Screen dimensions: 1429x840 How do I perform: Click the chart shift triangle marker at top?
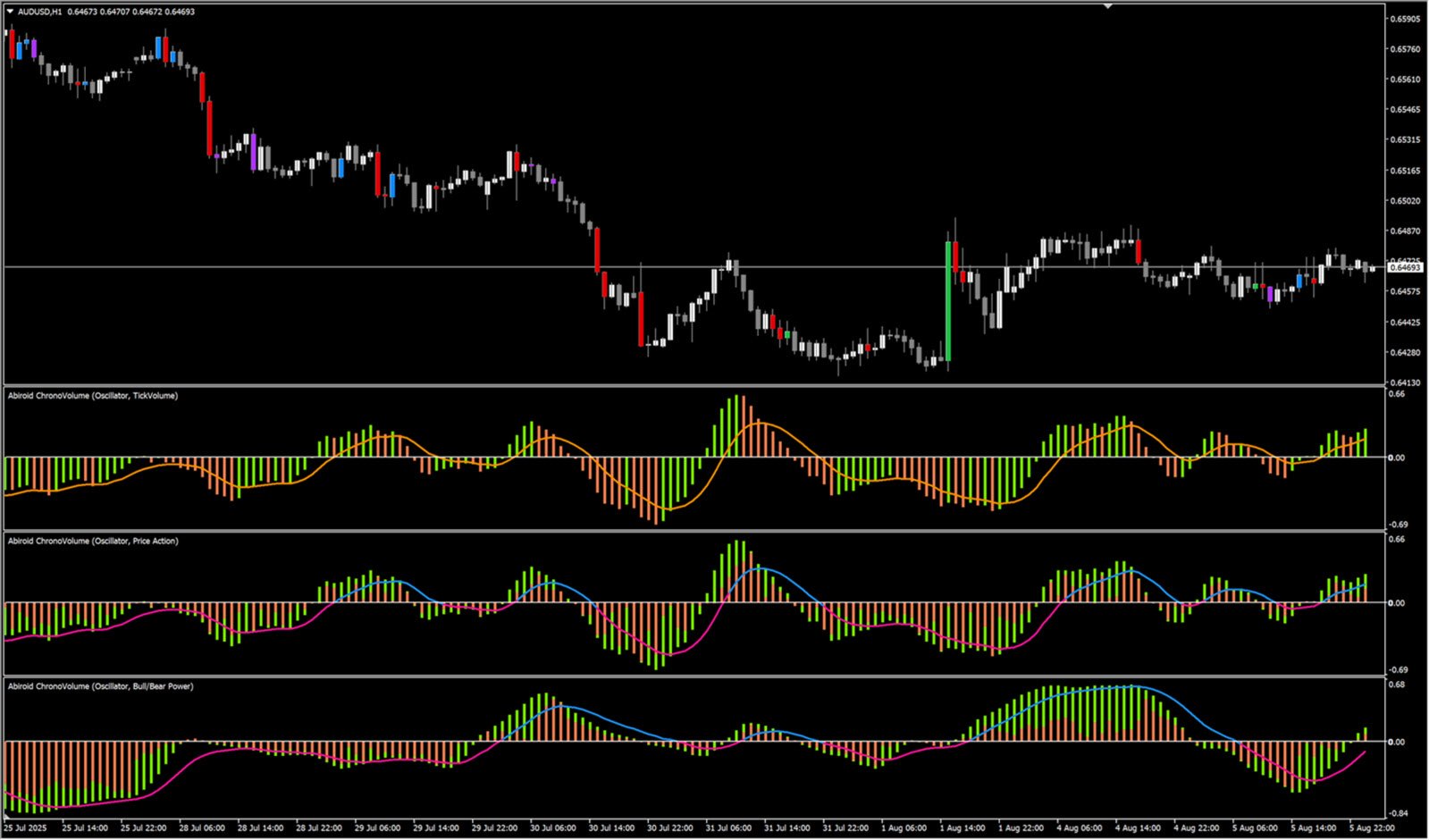coord(1108,6)
